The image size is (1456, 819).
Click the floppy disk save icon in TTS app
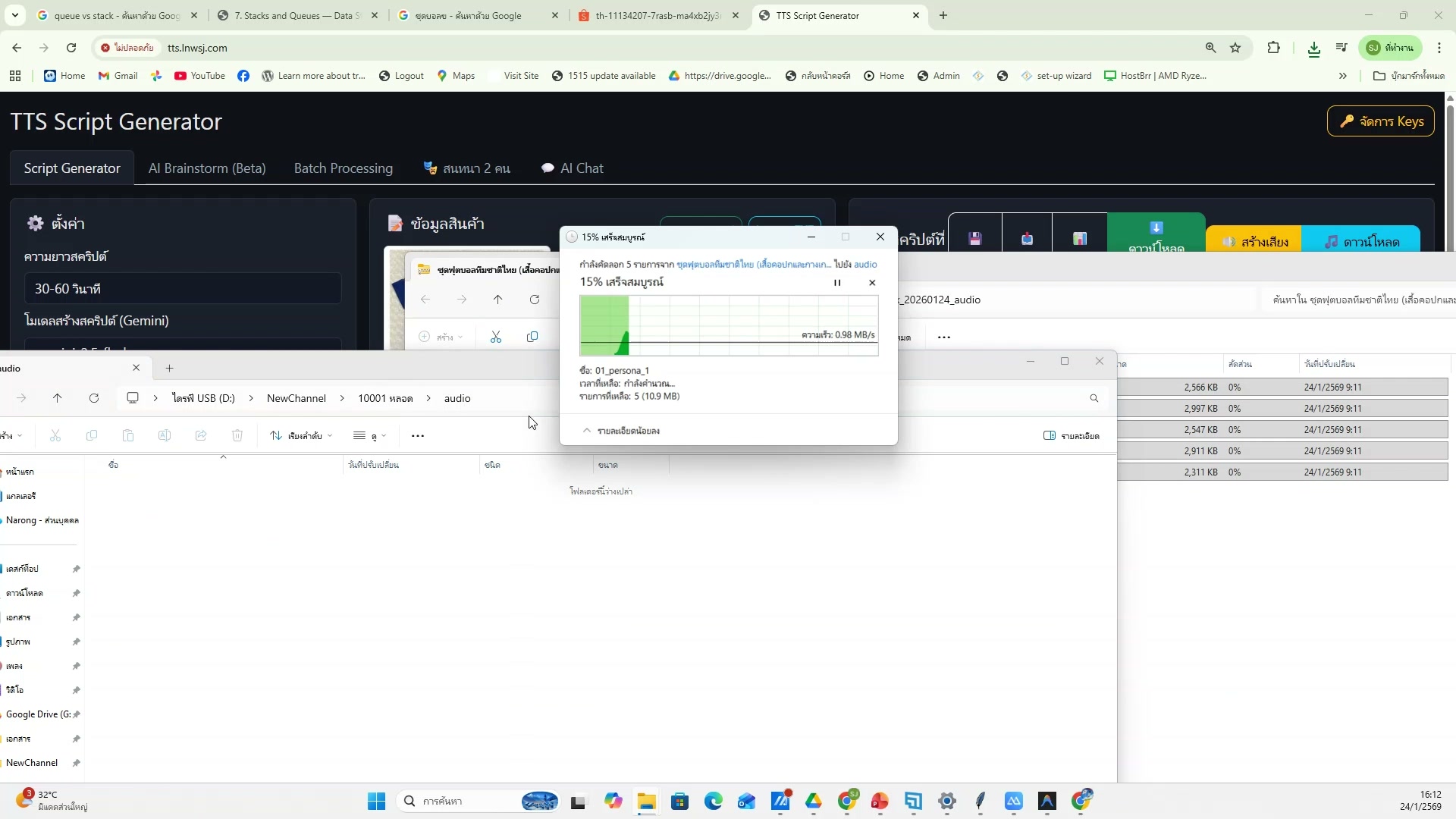click(974, 238)
